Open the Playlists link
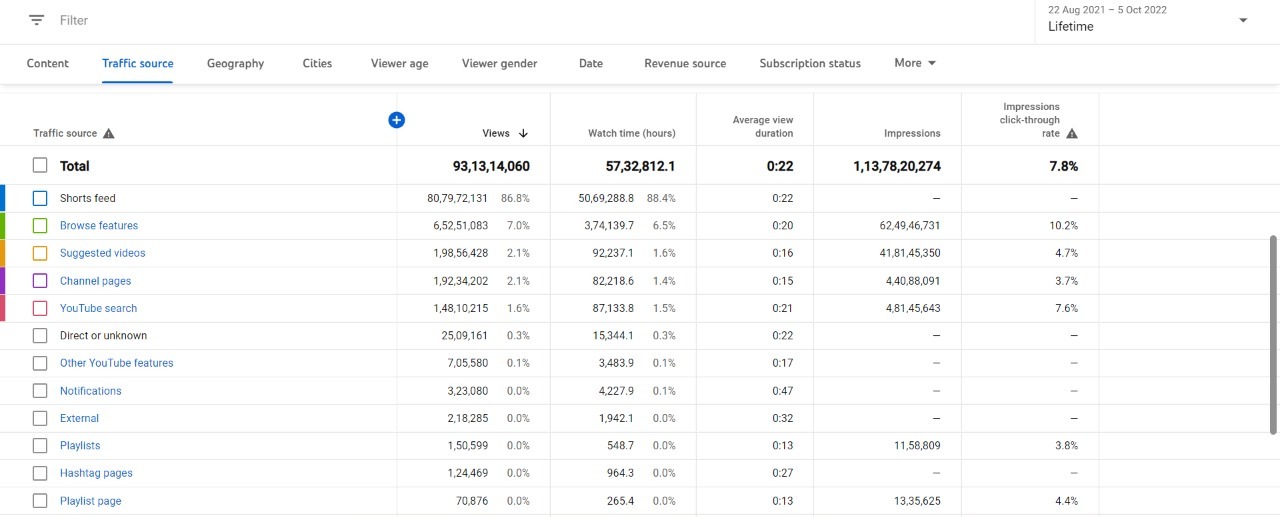1280x517 pixels. 80,446
